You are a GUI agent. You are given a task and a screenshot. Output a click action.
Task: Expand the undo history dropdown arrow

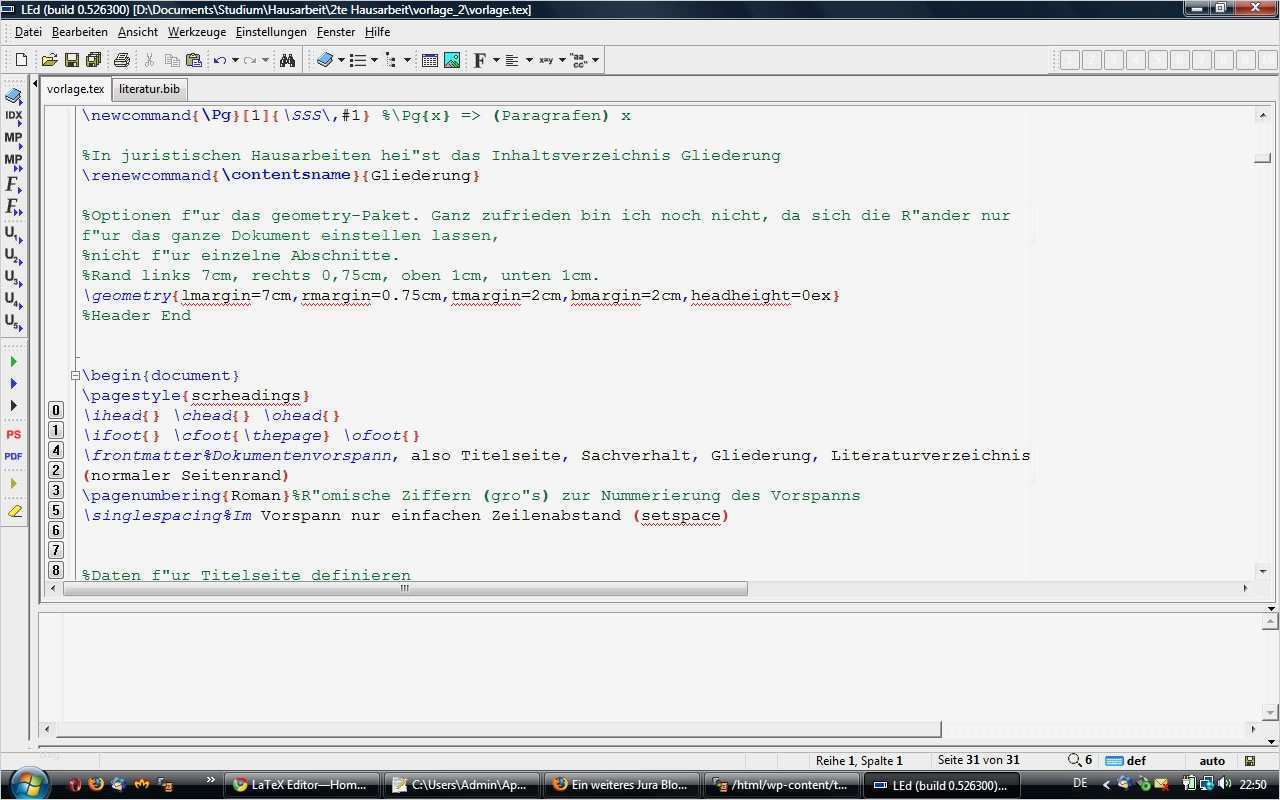click(x=235, y=60)
